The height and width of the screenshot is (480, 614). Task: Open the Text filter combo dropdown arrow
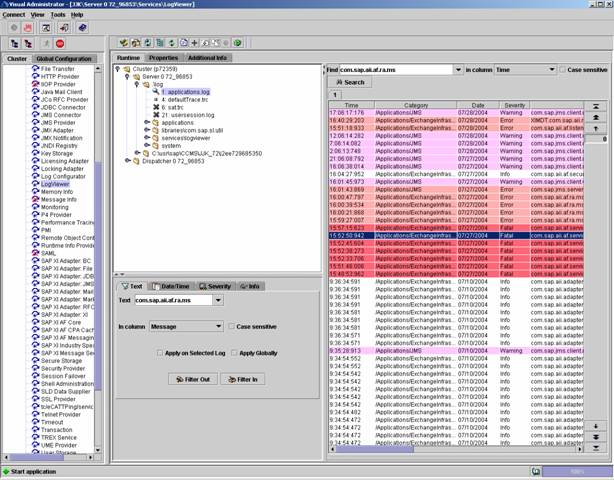(x=218, y=300)
